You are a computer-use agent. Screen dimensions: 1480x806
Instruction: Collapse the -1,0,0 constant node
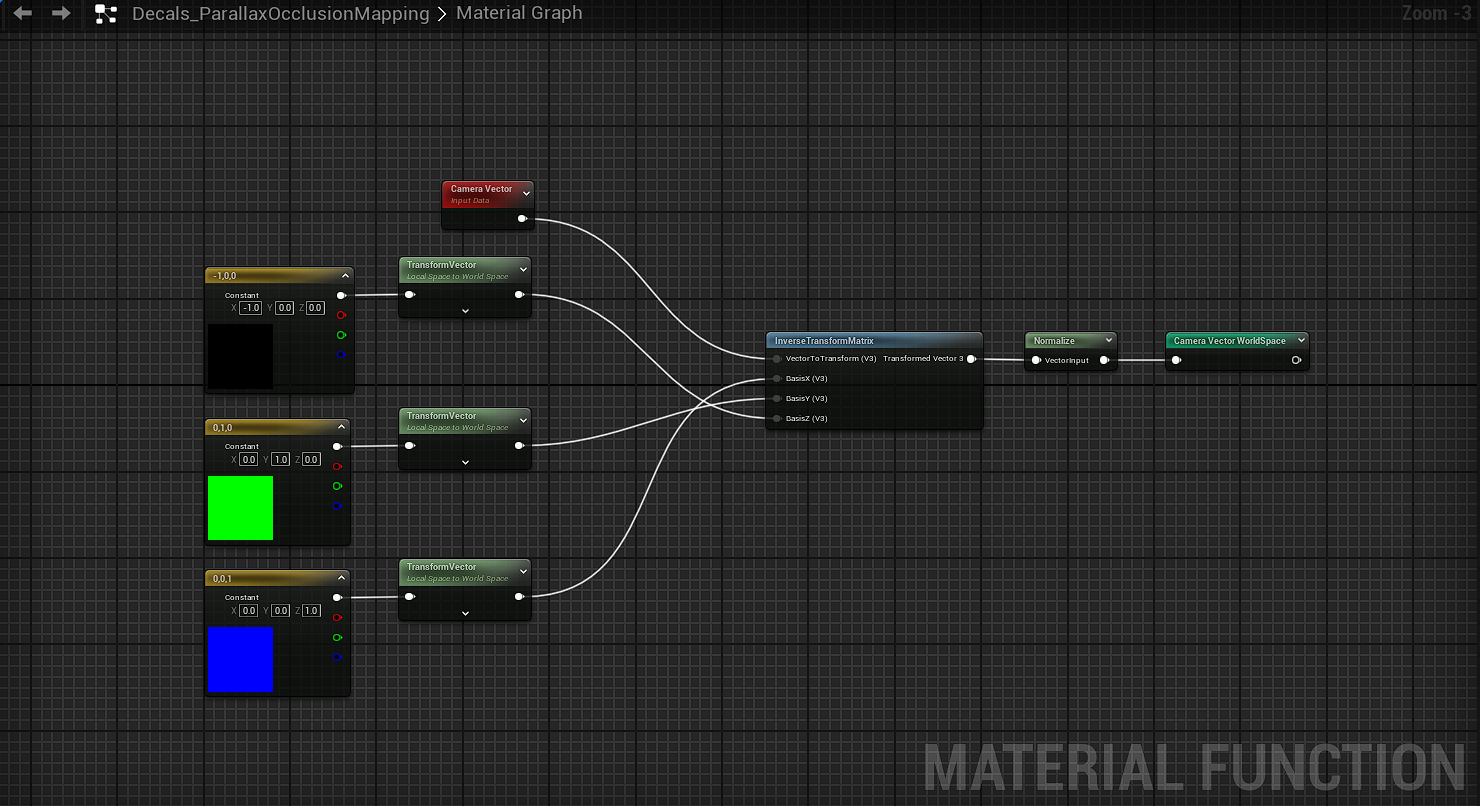(x=345, y=275)
